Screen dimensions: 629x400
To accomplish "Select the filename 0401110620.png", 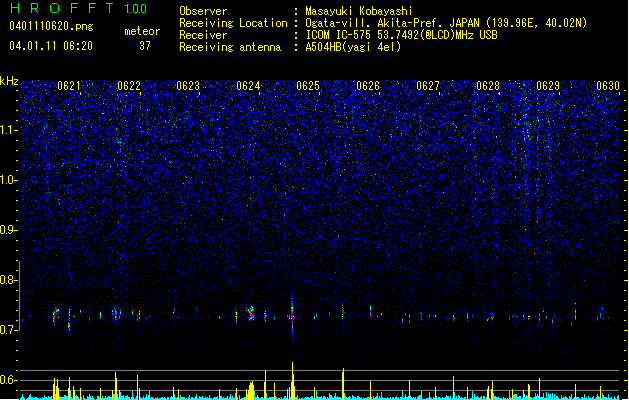I will 51,26.
